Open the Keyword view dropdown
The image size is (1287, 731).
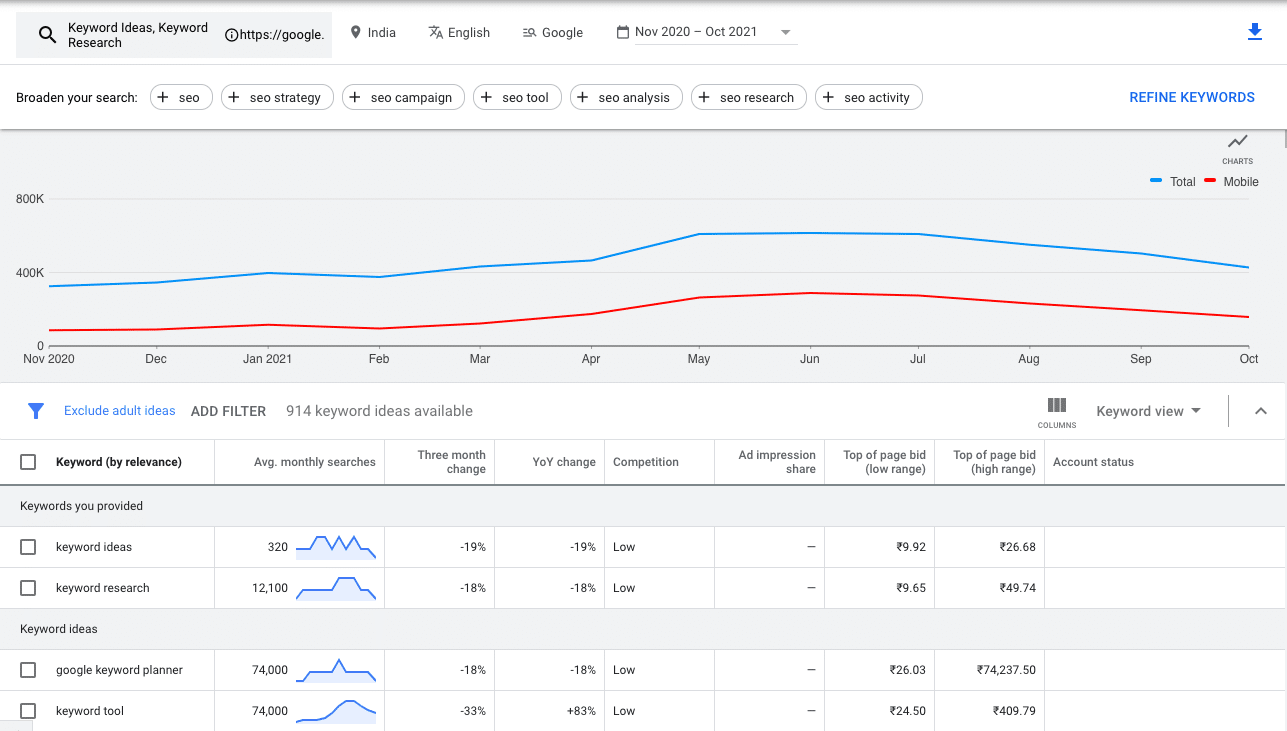point(1147,410)
